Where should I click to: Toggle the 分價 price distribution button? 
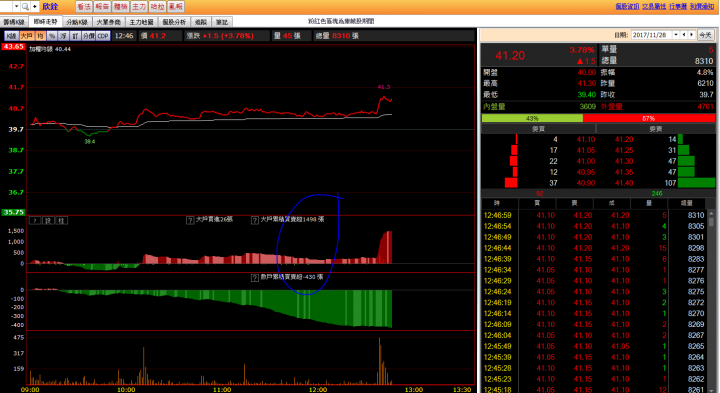[x=89, y=36]
